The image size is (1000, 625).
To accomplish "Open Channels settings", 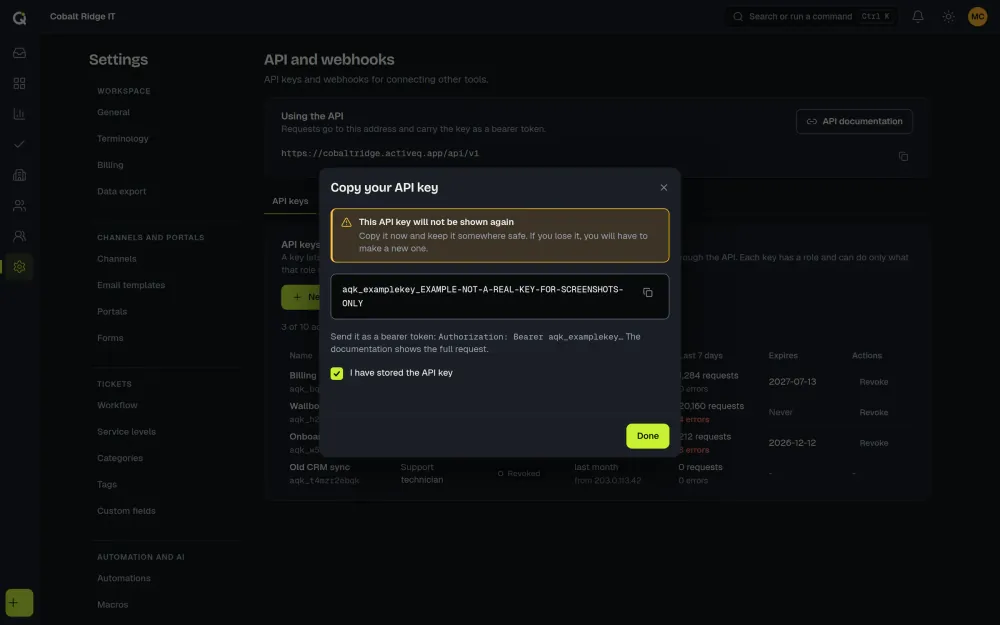I will [117, 259].
